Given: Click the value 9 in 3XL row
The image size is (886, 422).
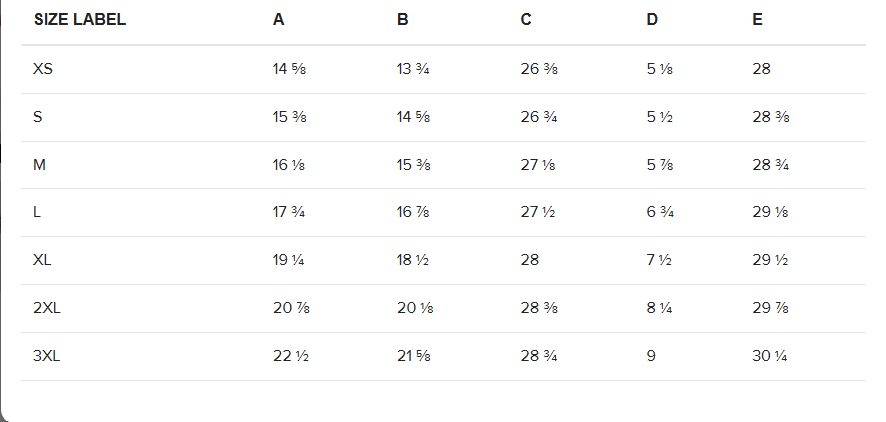Looking at the screenshot, I should point(651,356).
